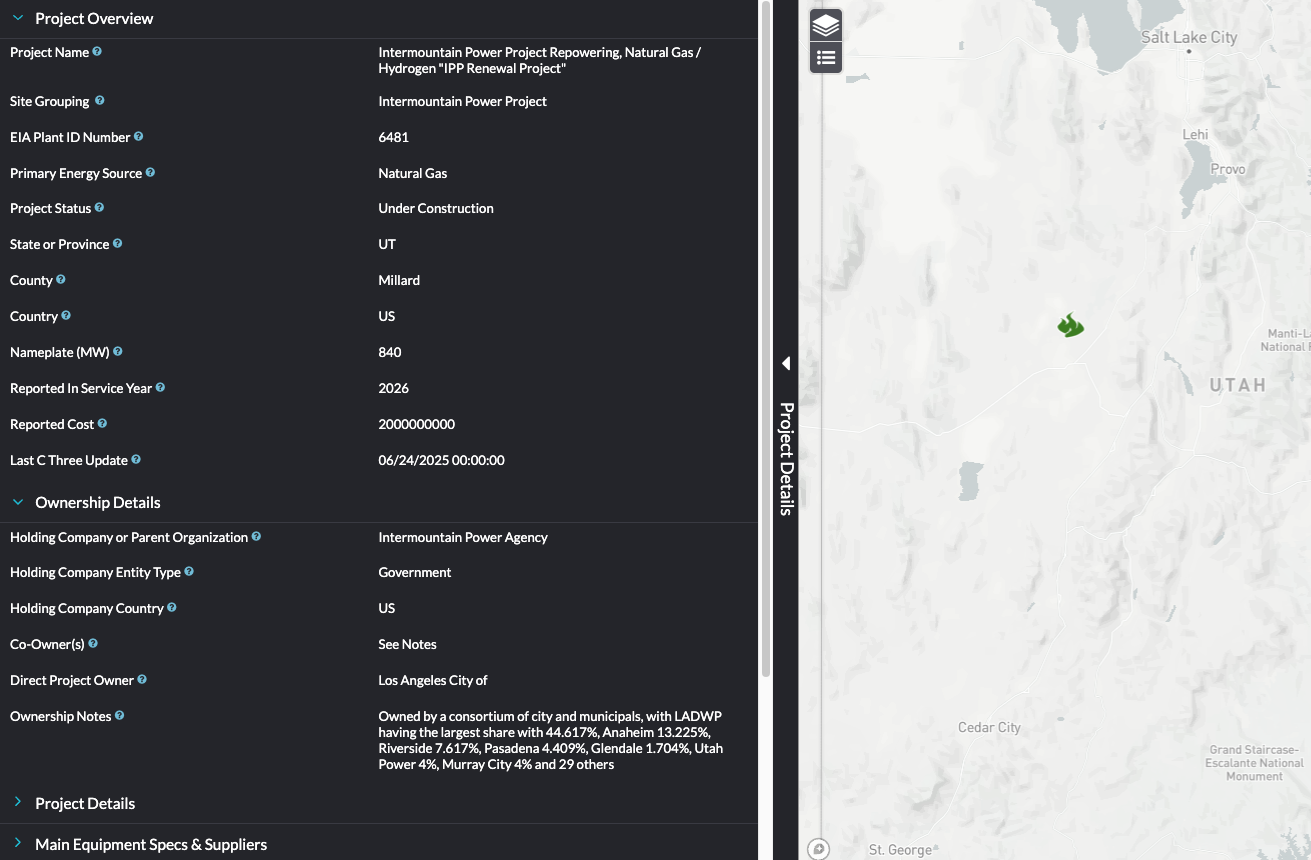This screenshot has width=1311, height=860.
Task: Click the Nameplate (MW) help icon
Action: (x=118, y=351)
